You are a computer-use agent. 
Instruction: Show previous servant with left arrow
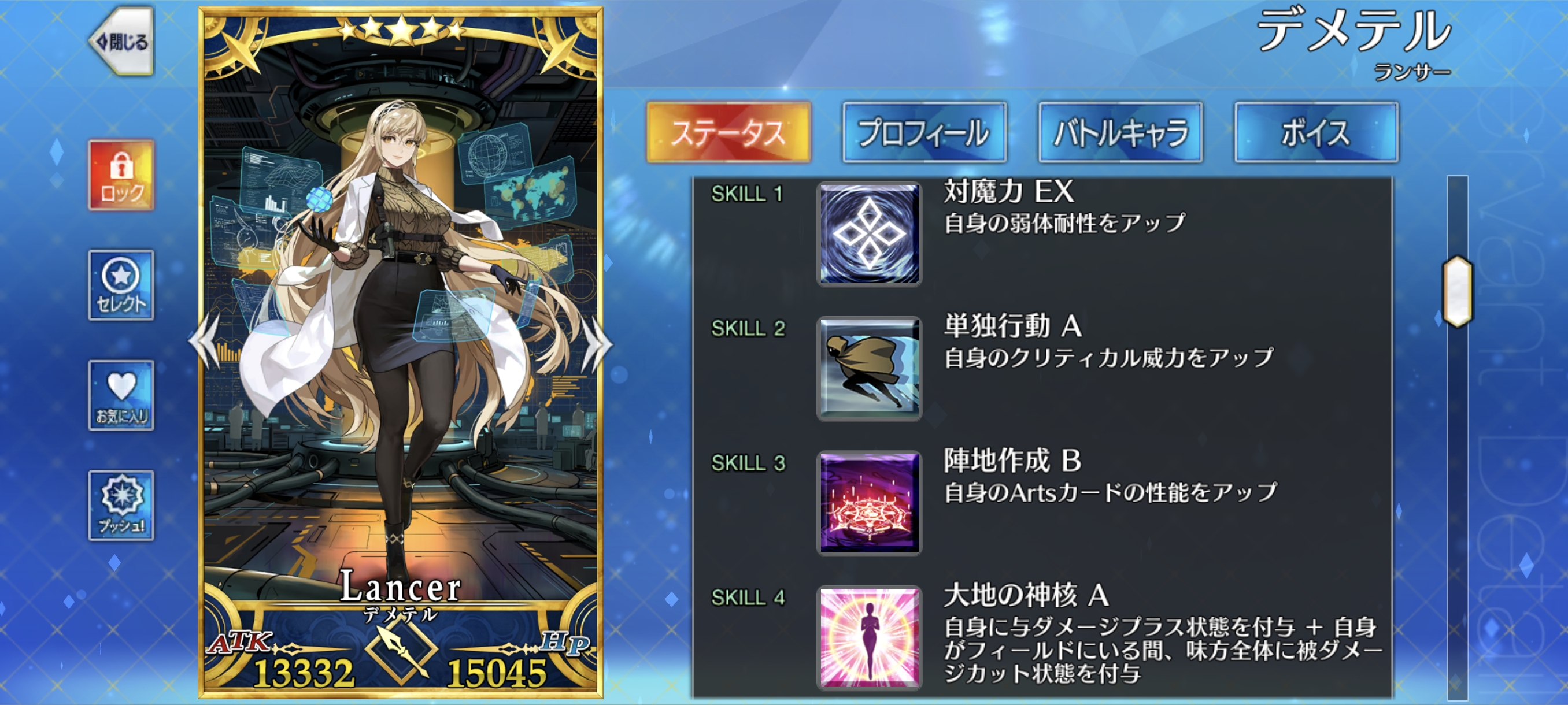coord(205,342)
